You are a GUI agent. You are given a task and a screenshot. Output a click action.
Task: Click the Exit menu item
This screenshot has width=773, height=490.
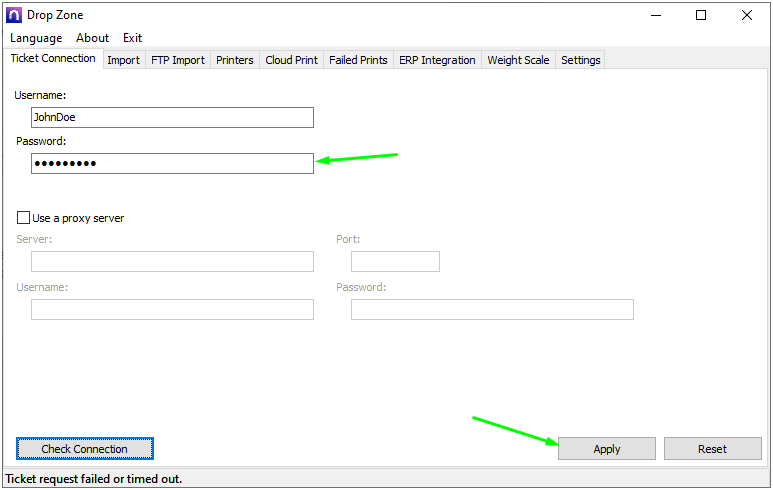132,38
